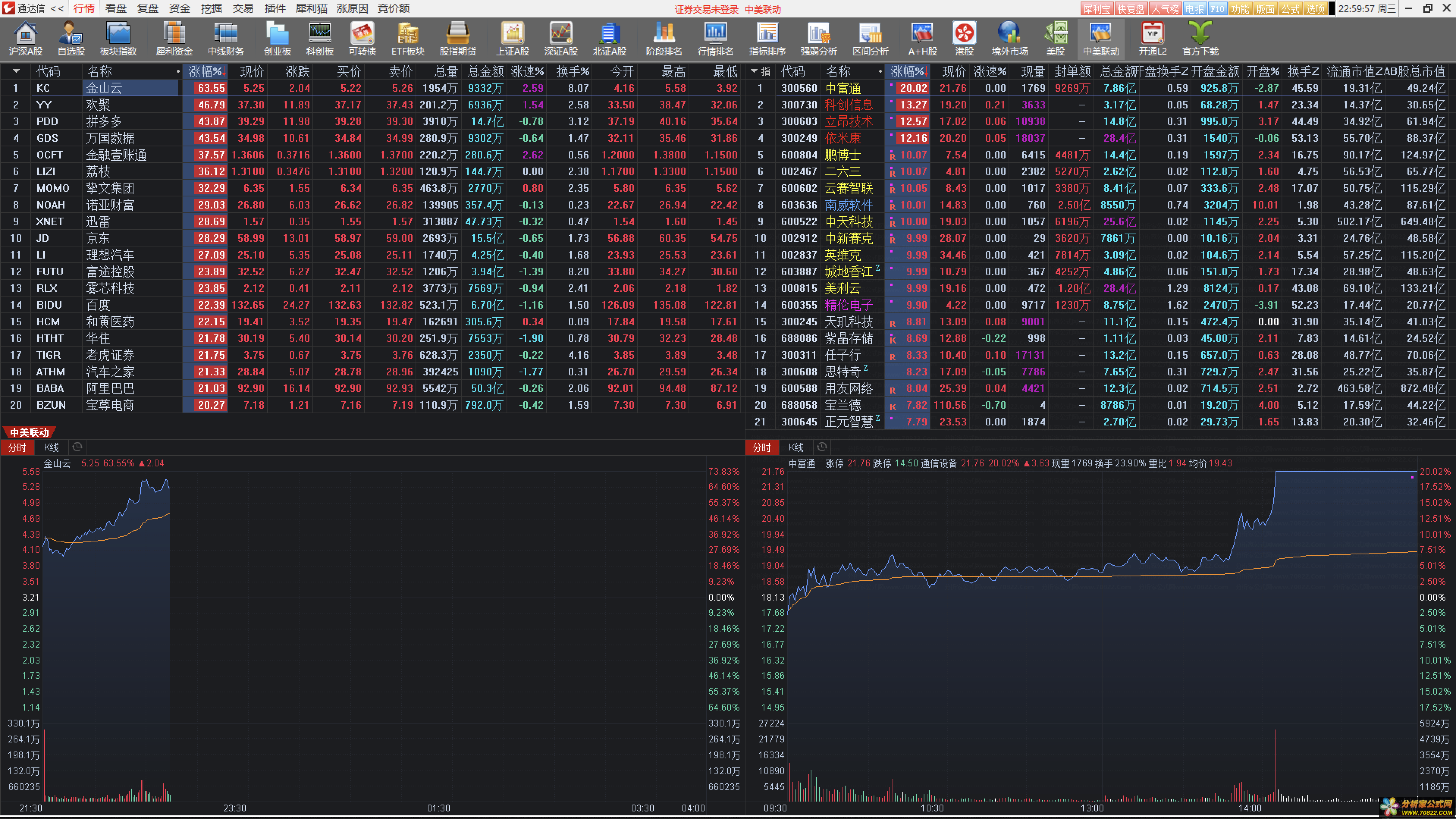Open the 资金 menu
The width and height of the screenshot is (1456, 819).
[179, 8]
